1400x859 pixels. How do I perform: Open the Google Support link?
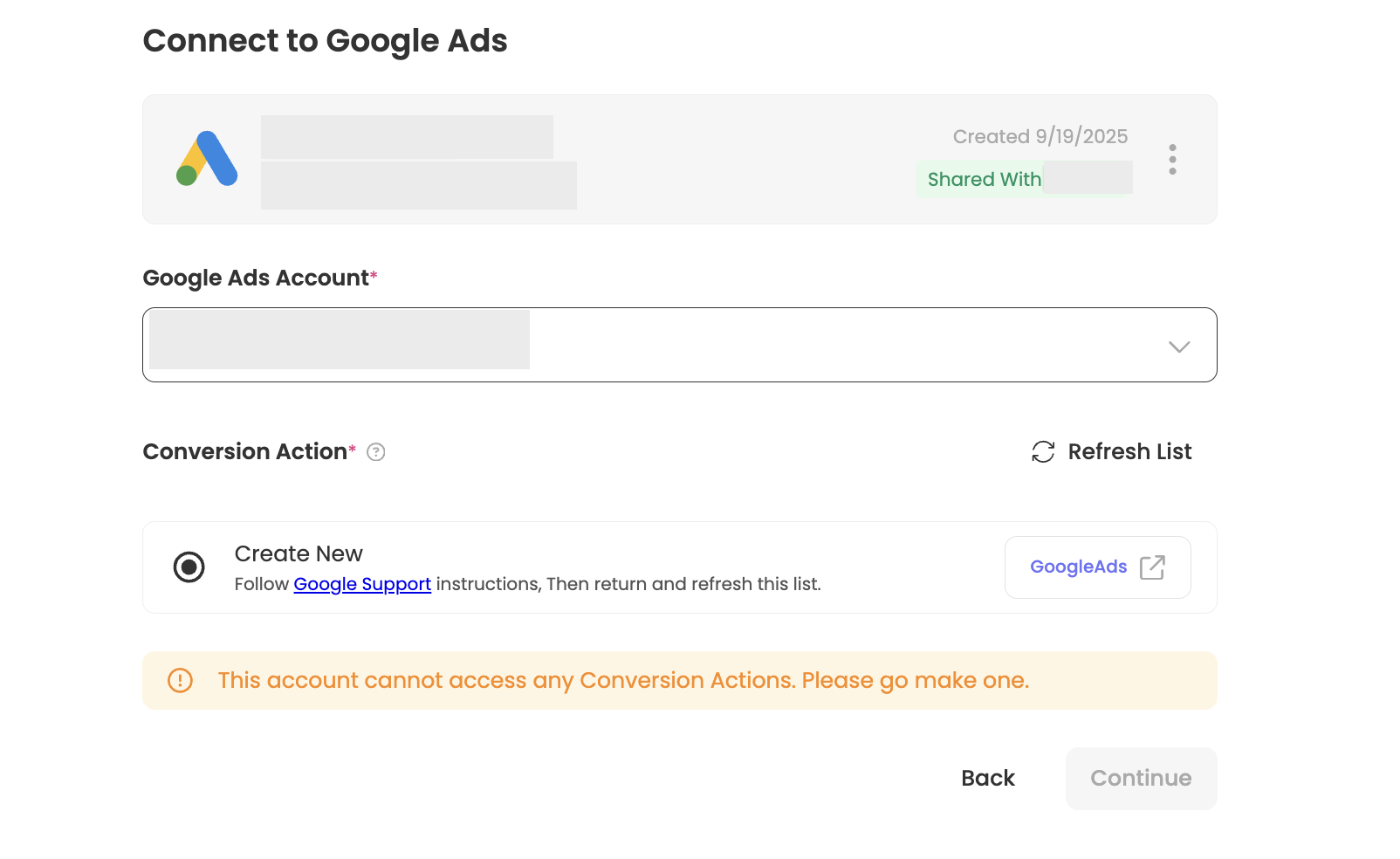[362, 584]
